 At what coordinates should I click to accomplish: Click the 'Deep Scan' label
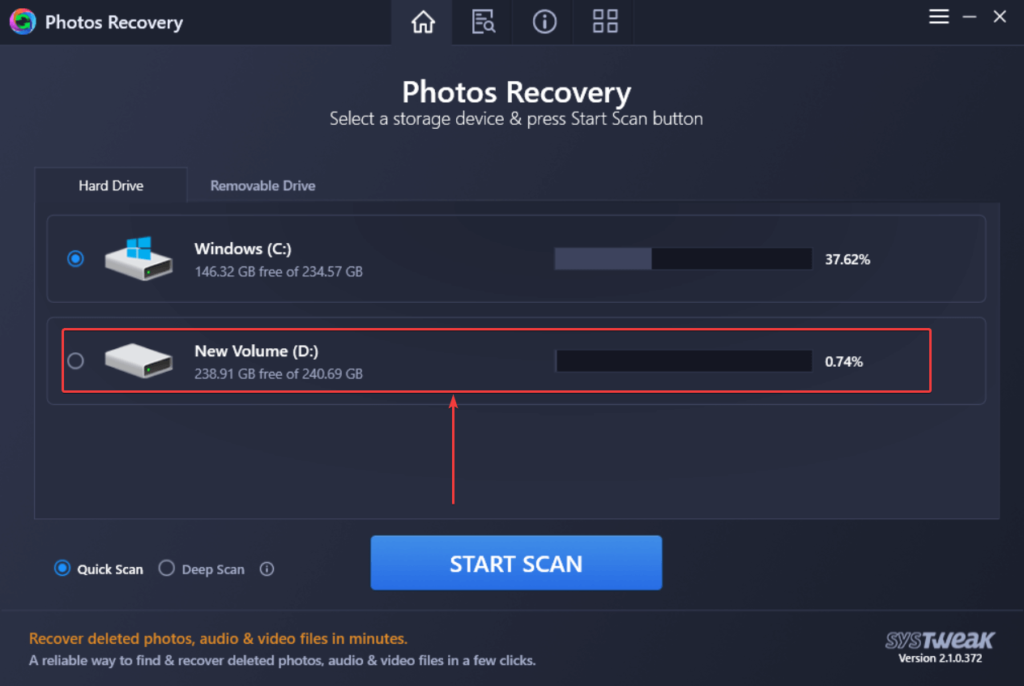(213, 569)
